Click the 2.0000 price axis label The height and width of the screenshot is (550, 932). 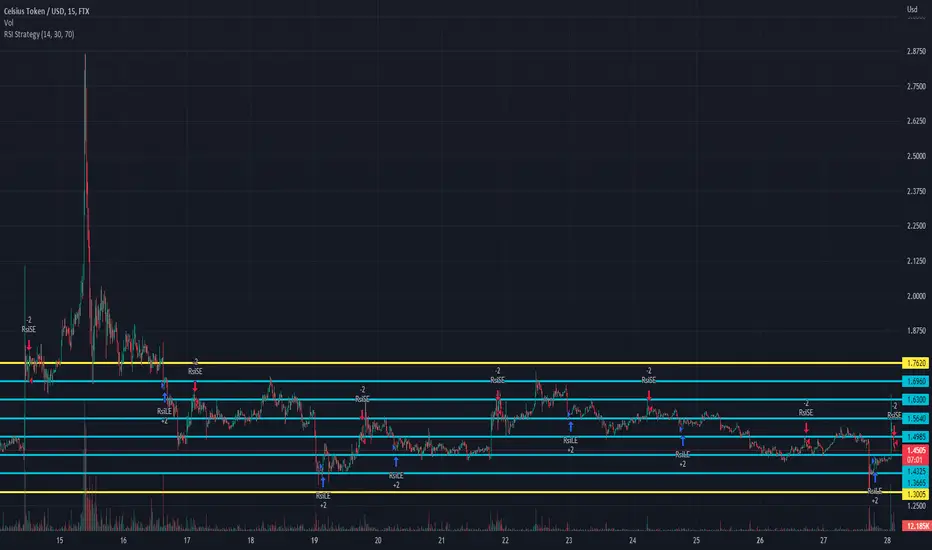coord(916,296)
